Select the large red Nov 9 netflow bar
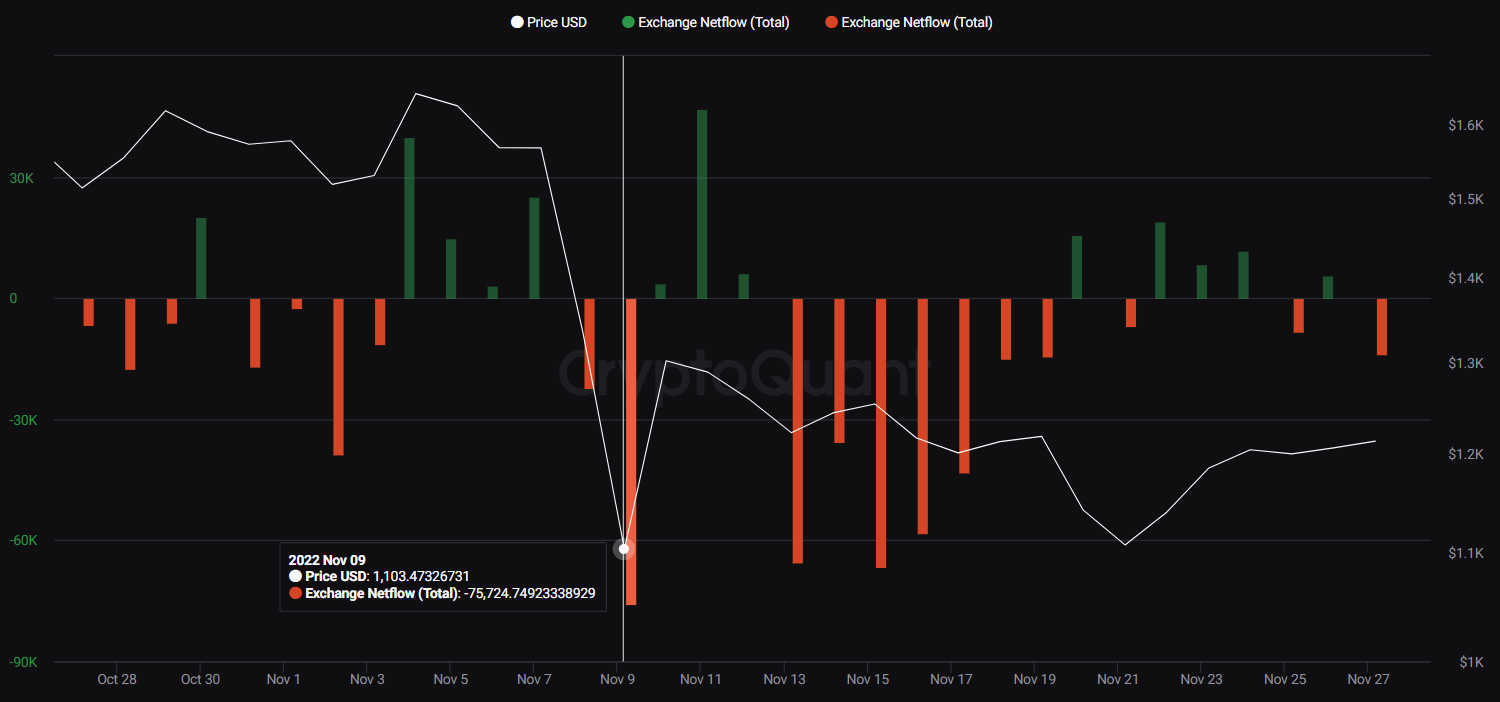The image size is (1500, 702). coord(631,452)
